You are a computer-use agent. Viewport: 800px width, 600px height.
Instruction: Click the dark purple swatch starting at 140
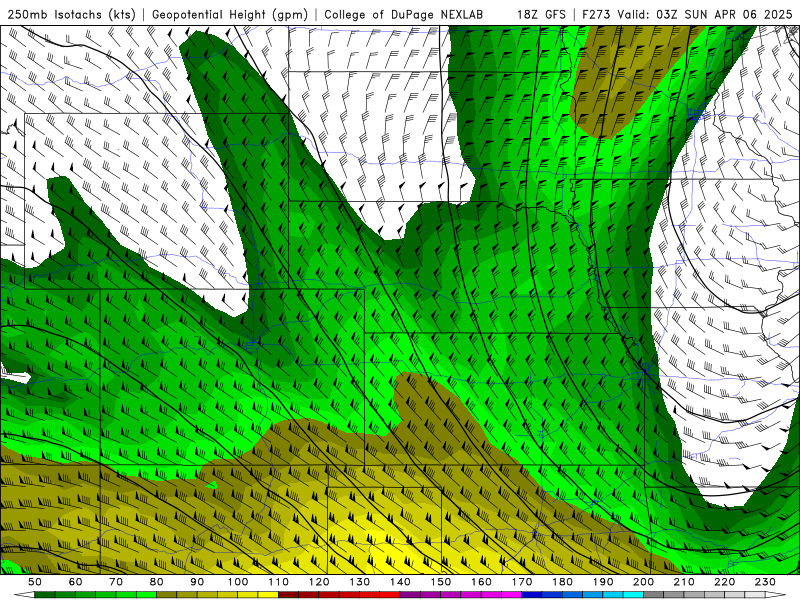click(x=410, y=595)
